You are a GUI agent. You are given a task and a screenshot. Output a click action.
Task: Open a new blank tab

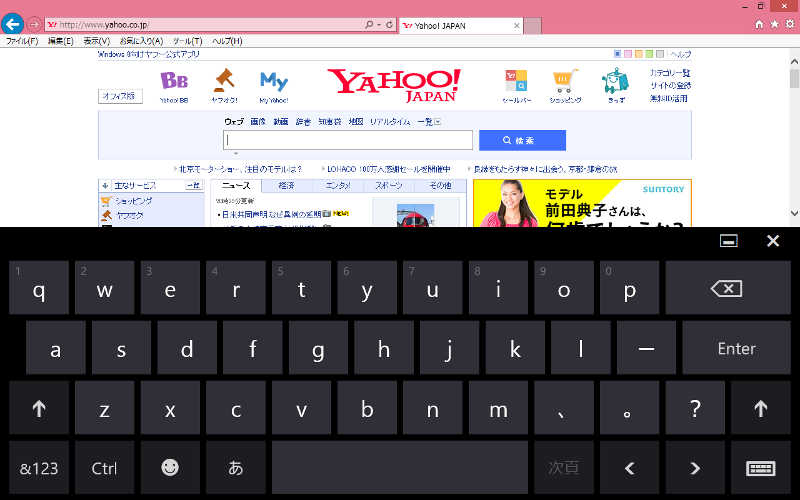point(533,26)
